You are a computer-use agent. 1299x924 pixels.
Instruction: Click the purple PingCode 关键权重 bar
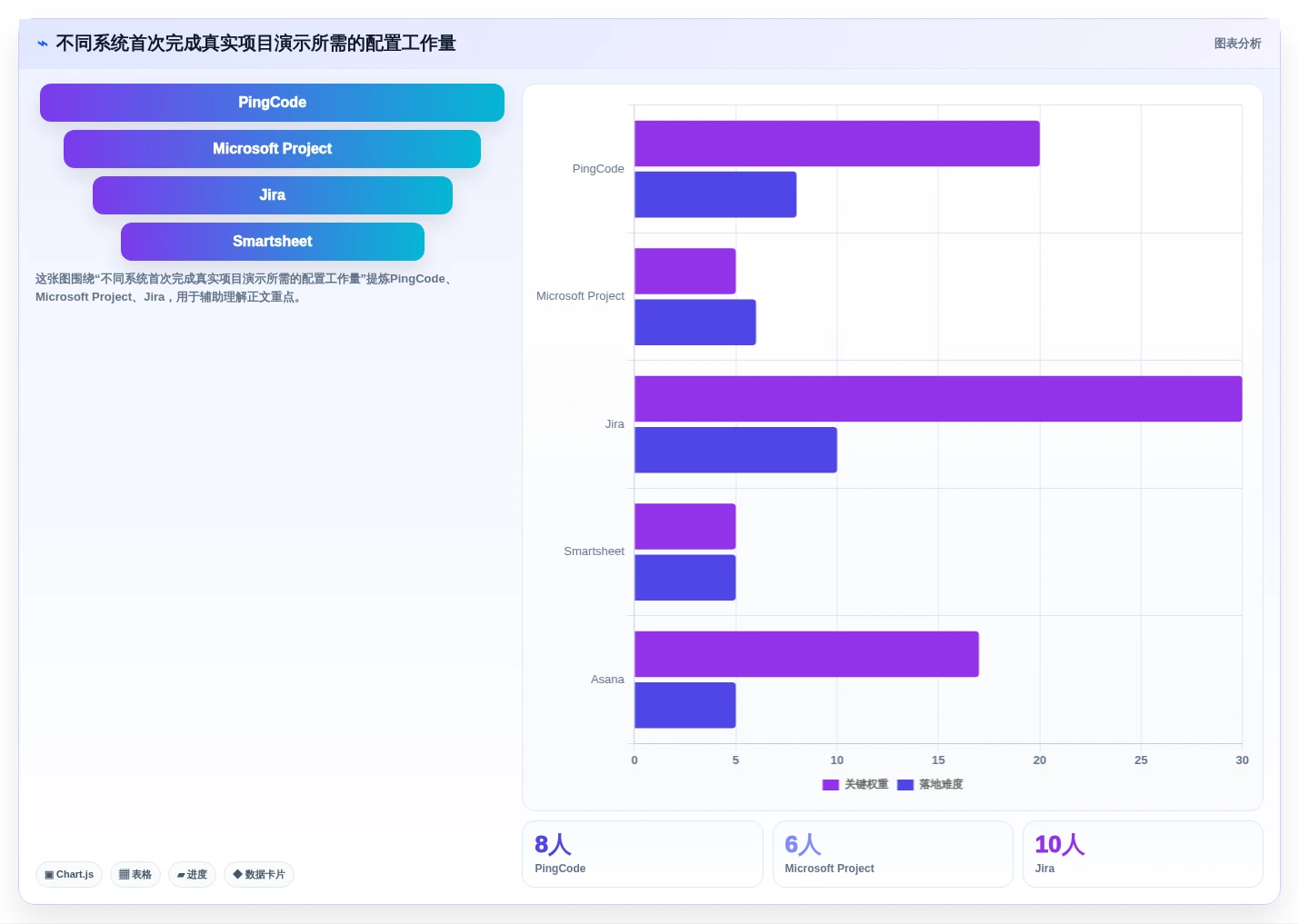(x=837, y=144)
